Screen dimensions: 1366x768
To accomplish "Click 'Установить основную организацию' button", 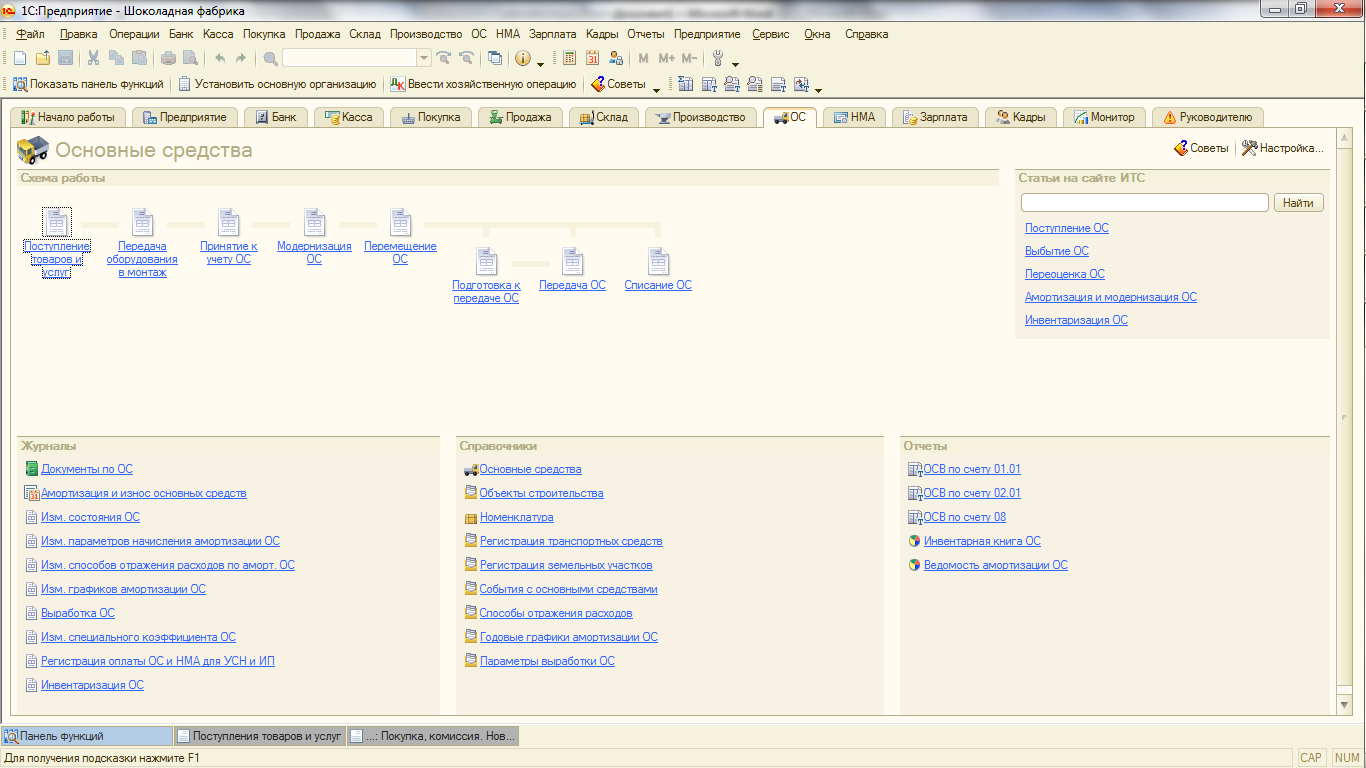I will pyautogui.click(x=277, y=84).
